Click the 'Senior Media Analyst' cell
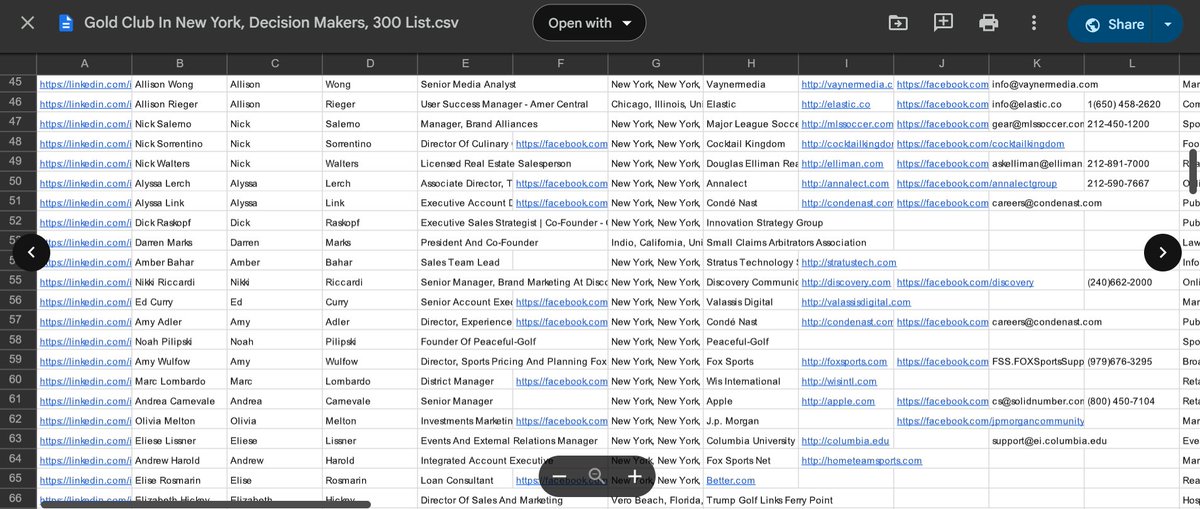The width and height of the screenshot is (1200, 509). pyautogui.click(x=465, y=85)
